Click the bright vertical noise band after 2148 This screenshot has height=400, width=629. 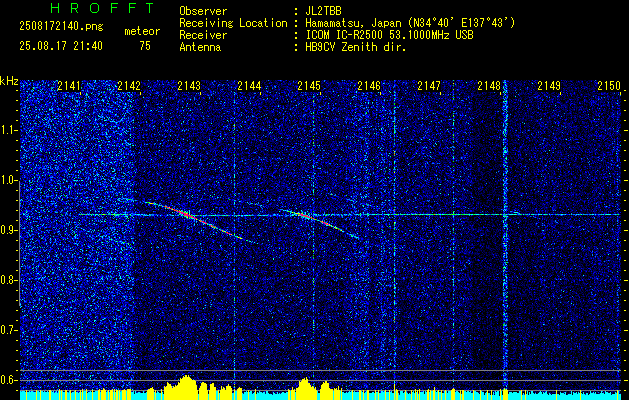coord(505,235)
